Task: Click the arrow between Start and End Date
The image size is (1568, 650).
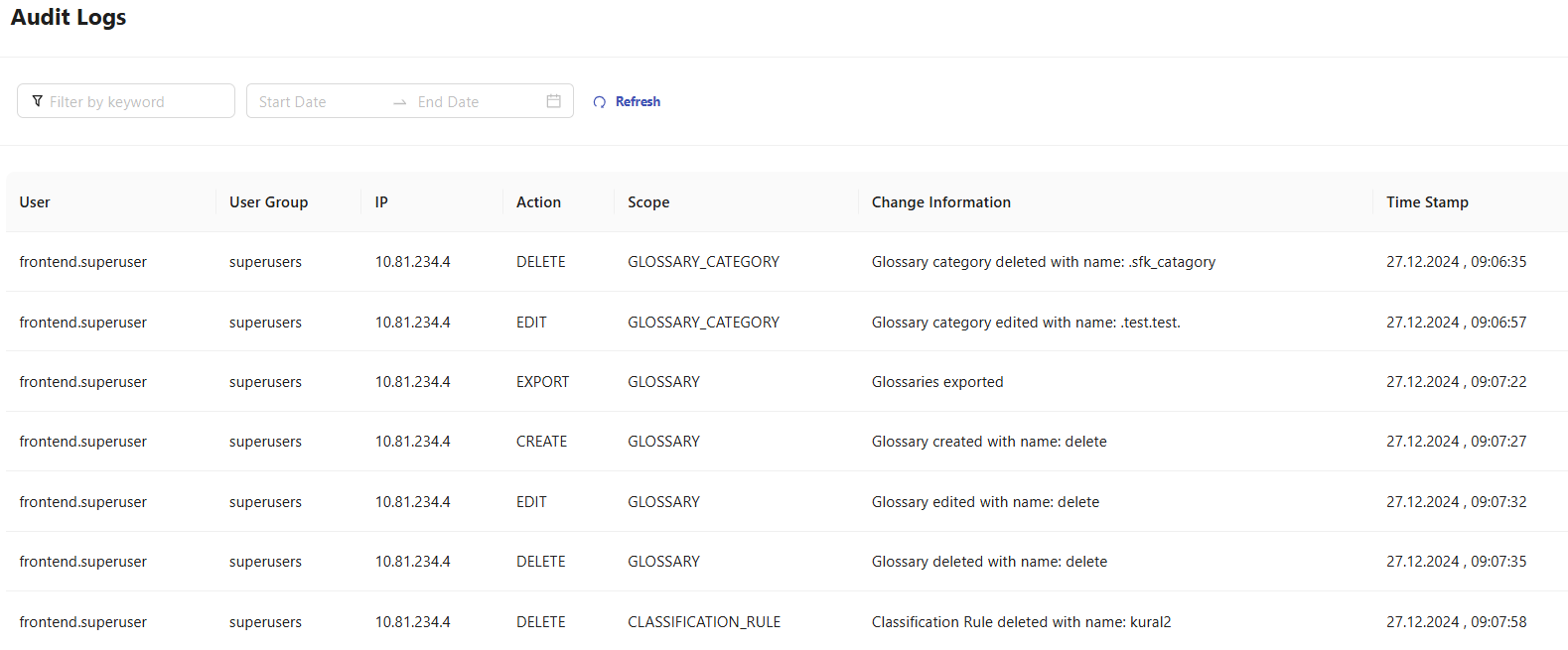Action: click(400, 102)
